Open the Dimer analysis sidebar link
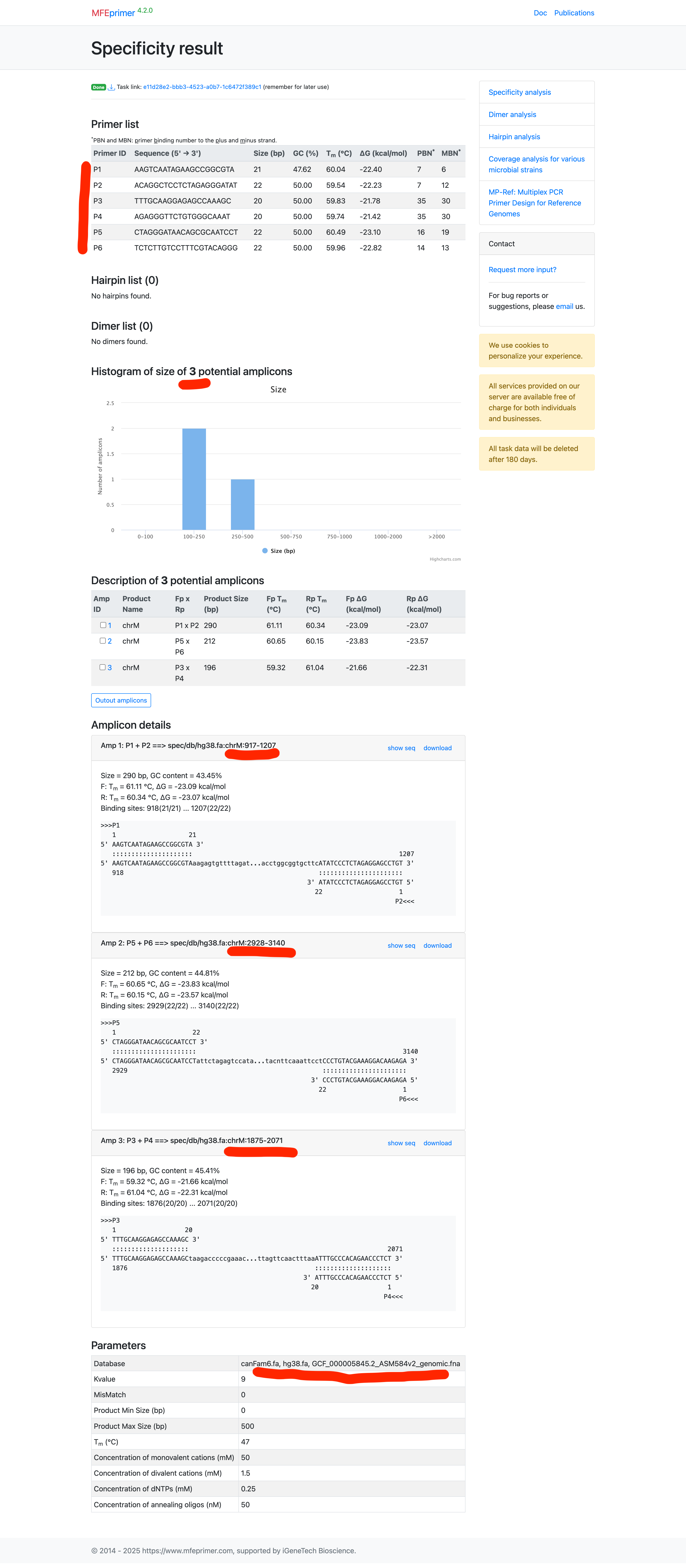Viewport: 686px width, 1568px height. [x=512, y=115]
